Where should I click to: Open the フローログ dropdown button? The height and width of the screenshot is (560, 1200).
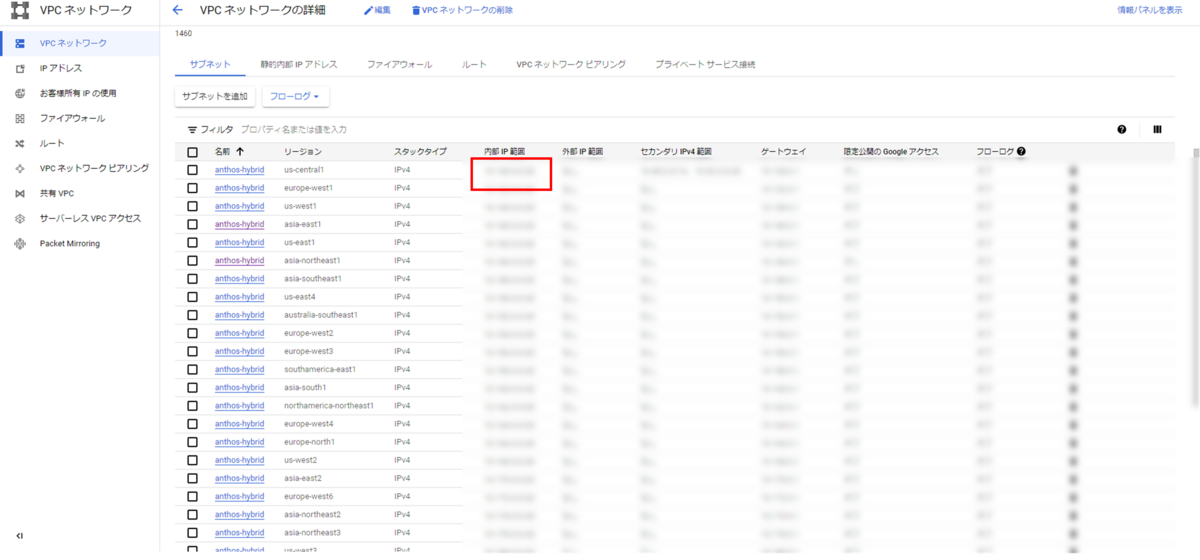pos(296,96)
